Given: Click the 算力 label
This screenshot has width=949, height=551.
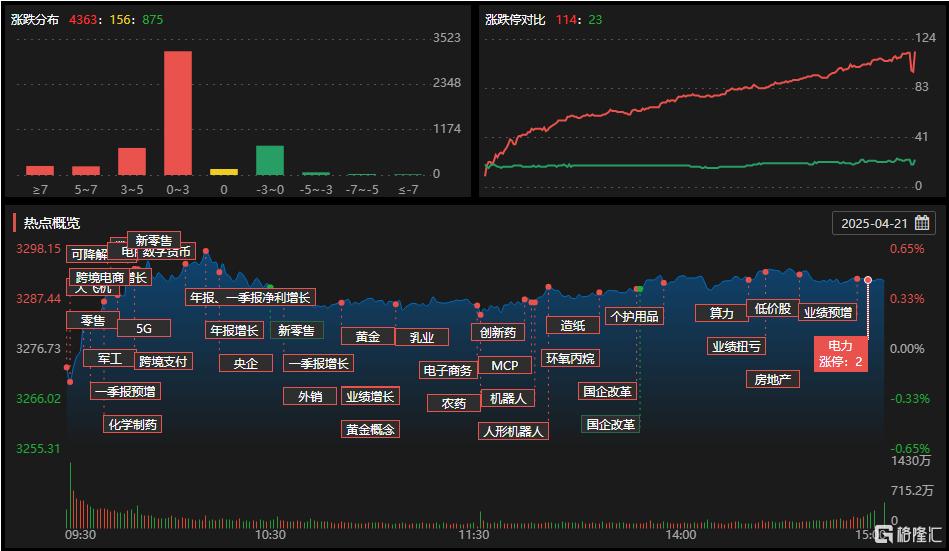Looking at the screenshot, I should pos(721,313).
